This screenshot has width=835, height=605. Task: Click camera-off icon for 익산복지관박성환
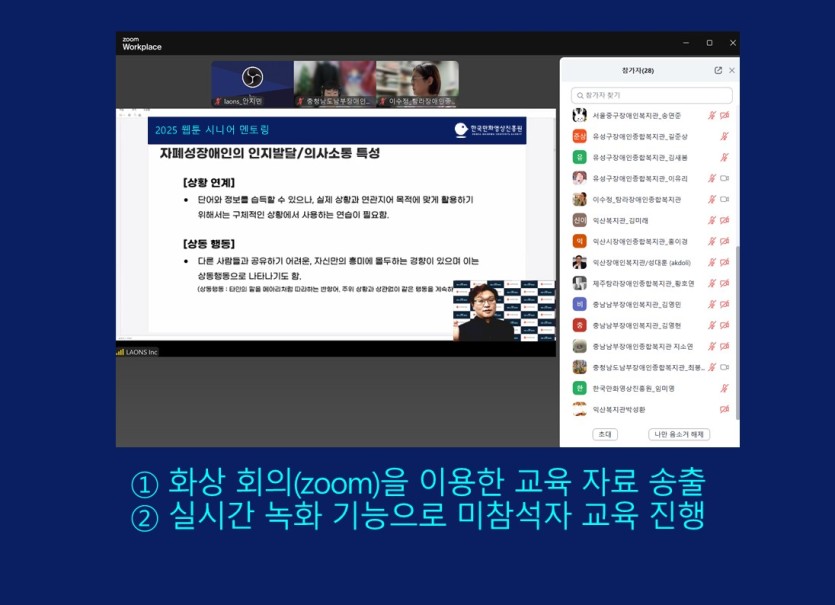725,409
